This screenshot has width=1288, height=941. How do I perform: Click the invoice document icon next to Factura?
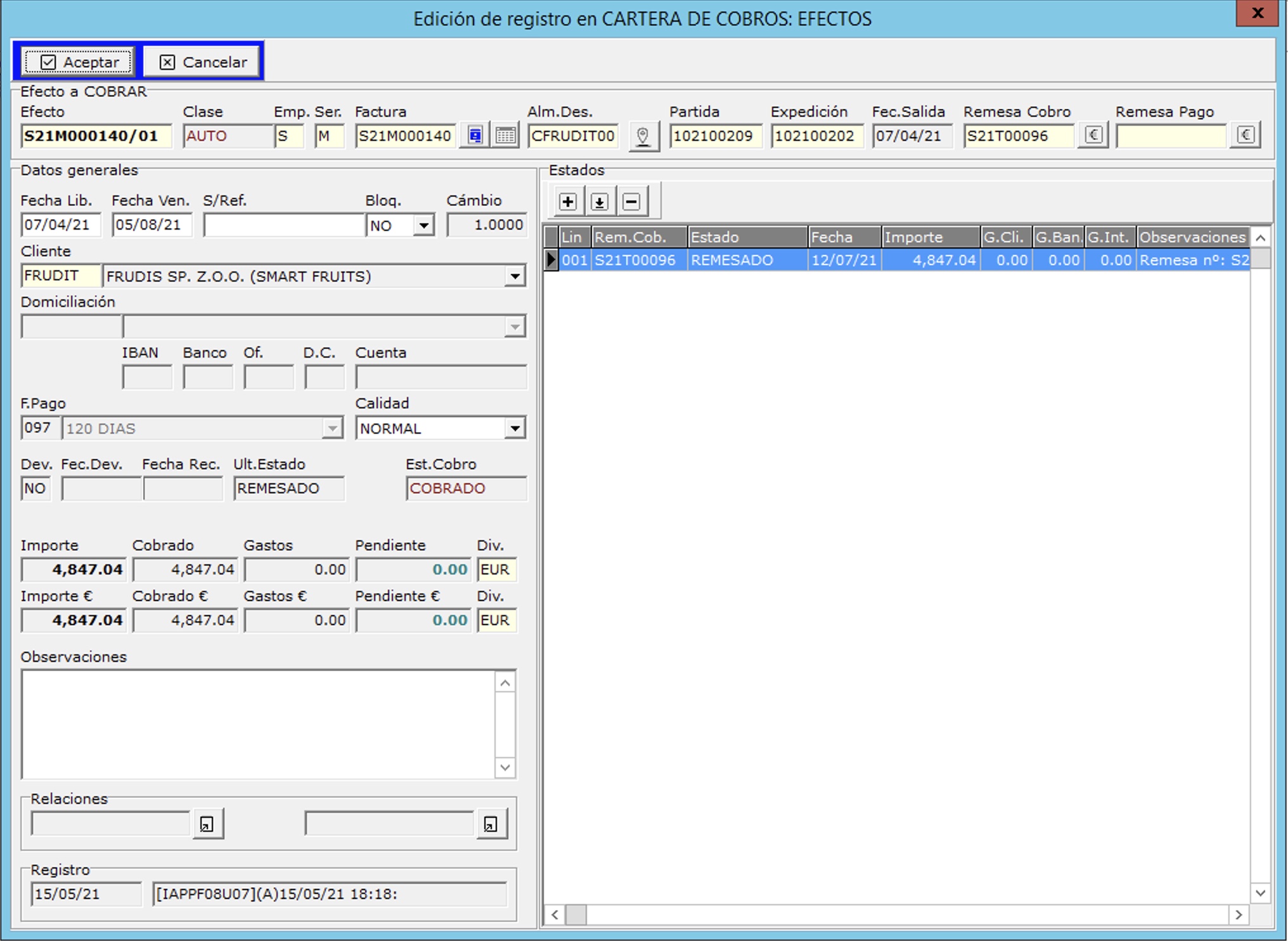[x=475, y=135]
